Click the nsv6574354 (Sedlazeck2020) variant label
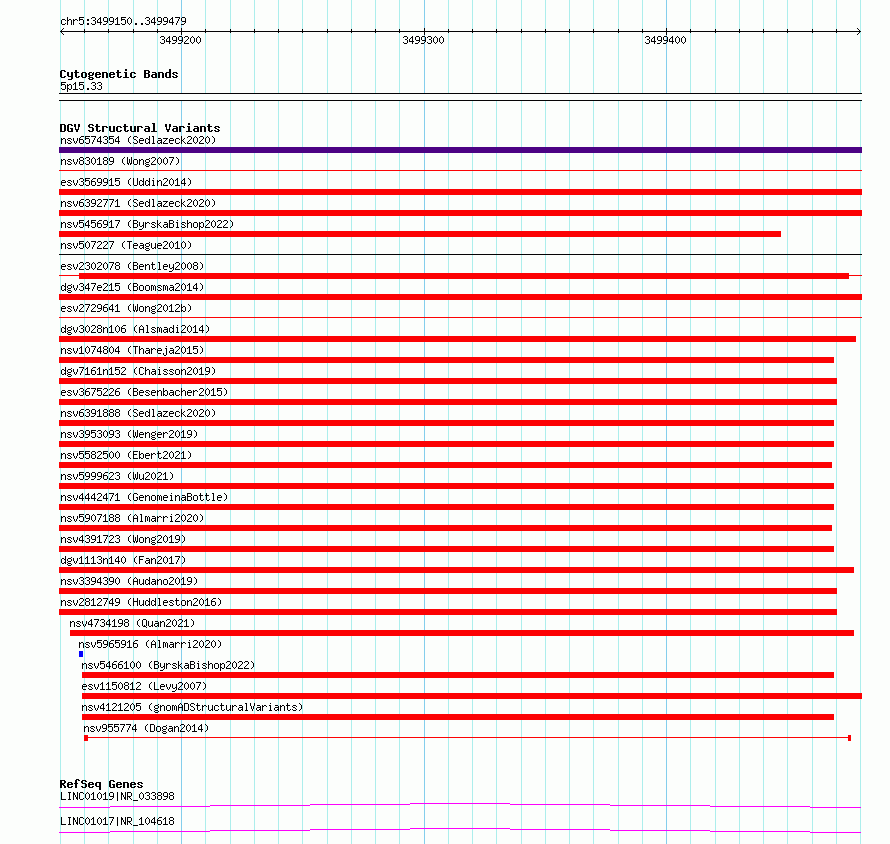 pyautogui.click(x=138, y=140)
